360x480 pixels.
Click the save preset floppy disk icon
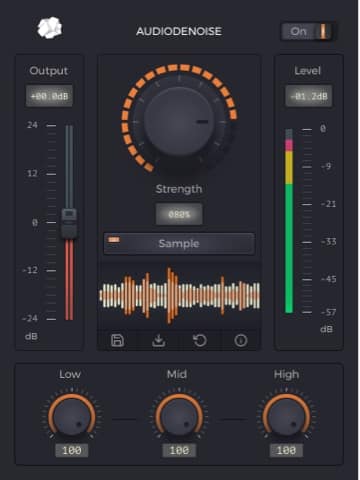coord(117,340)
